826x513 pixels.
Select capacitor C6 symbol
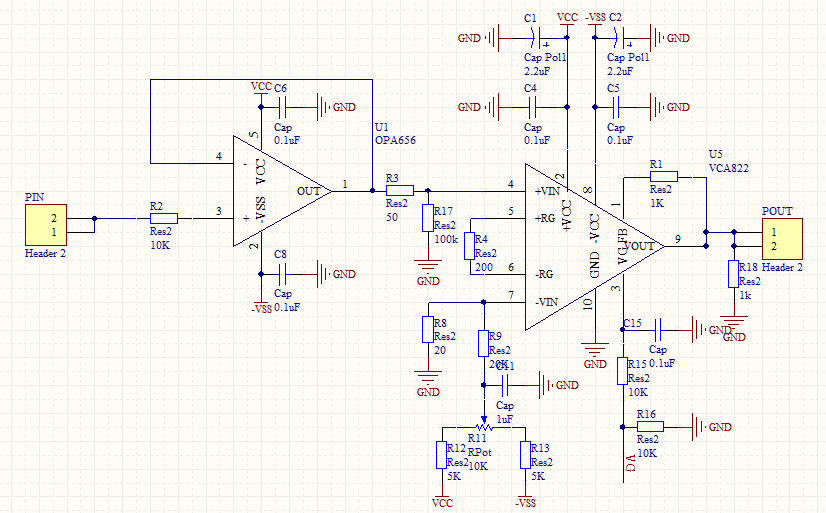coord(282,107)
